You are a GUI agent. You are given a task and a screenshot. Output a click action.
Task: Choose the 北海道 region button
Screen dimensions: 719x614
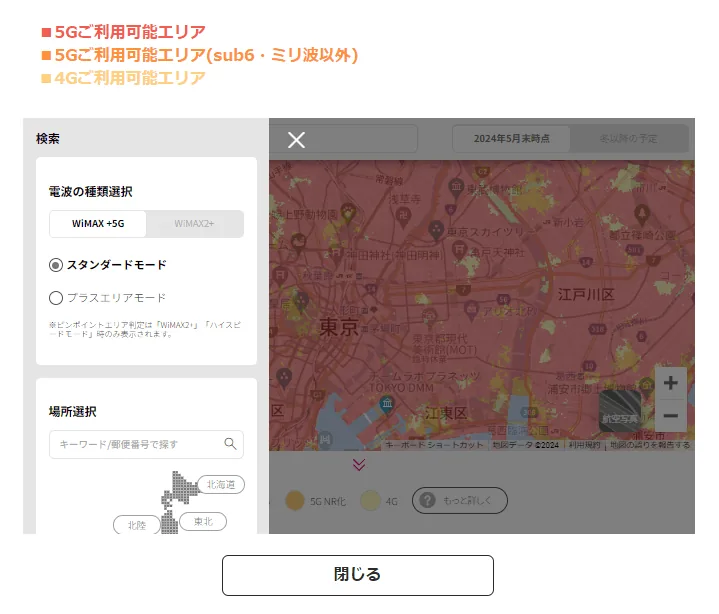(221, 484)
